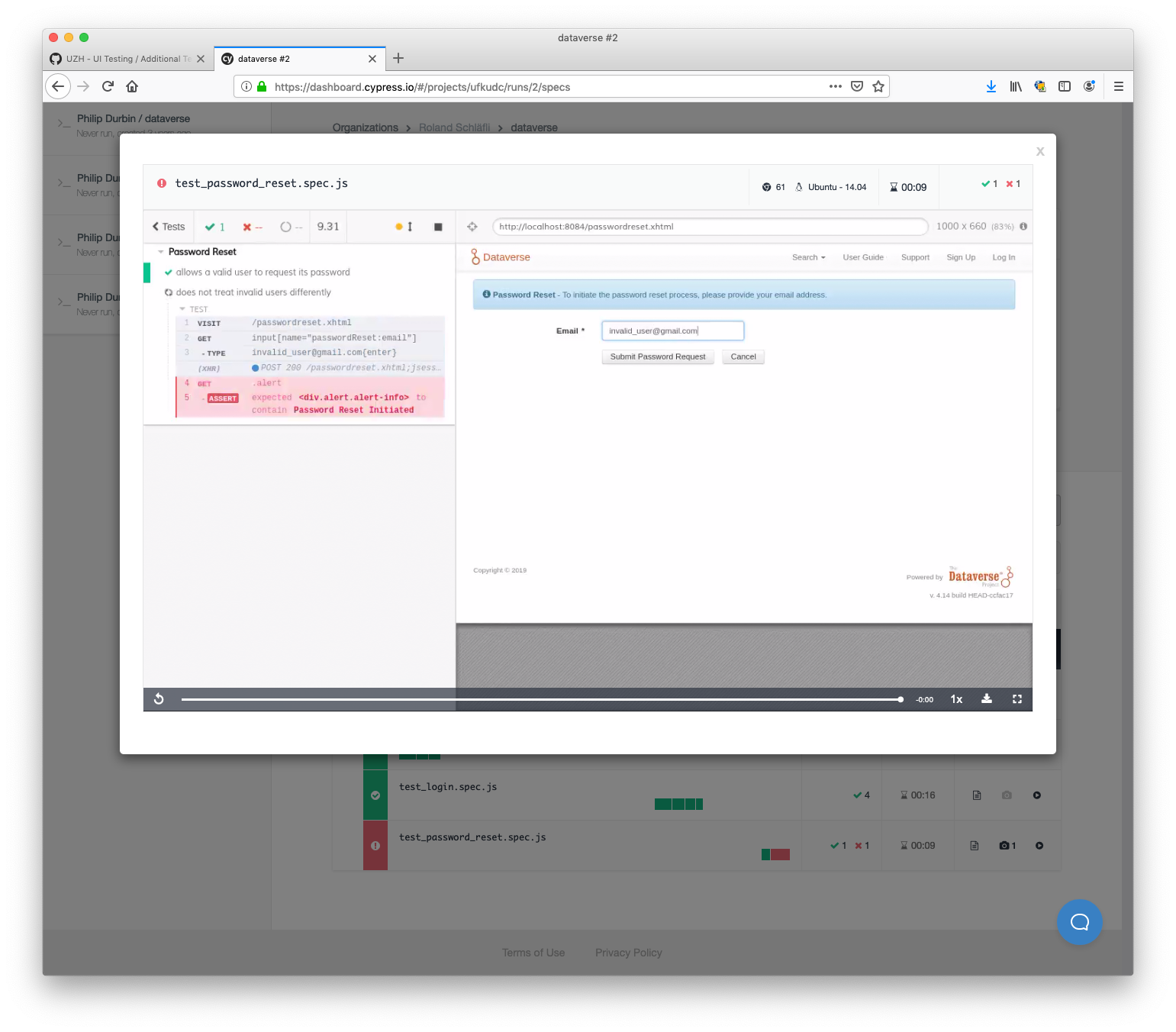Click the Cancel button
This screenshot has width=1176, height=1032.
click(743, 356)
